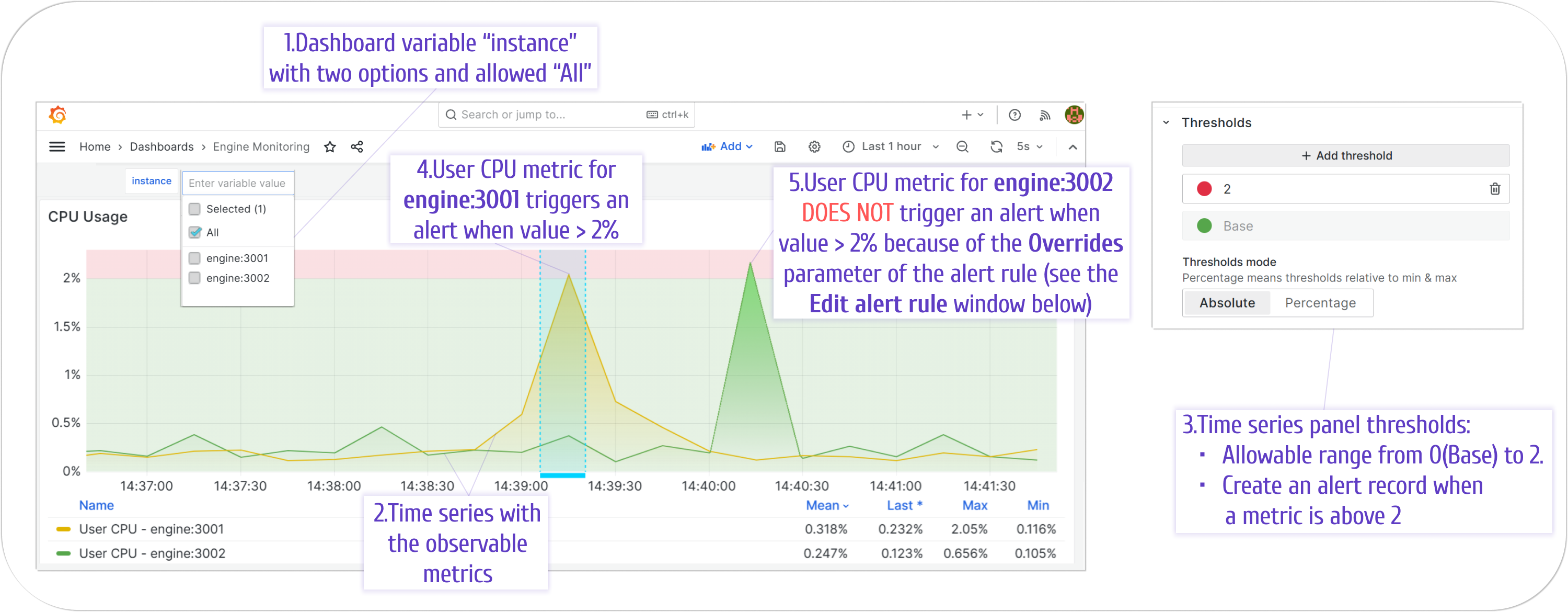Image resolution: width=1568 pixels, height=612 pixels.
Task: Check the engine:3002 option
Action: click(195, 278)
